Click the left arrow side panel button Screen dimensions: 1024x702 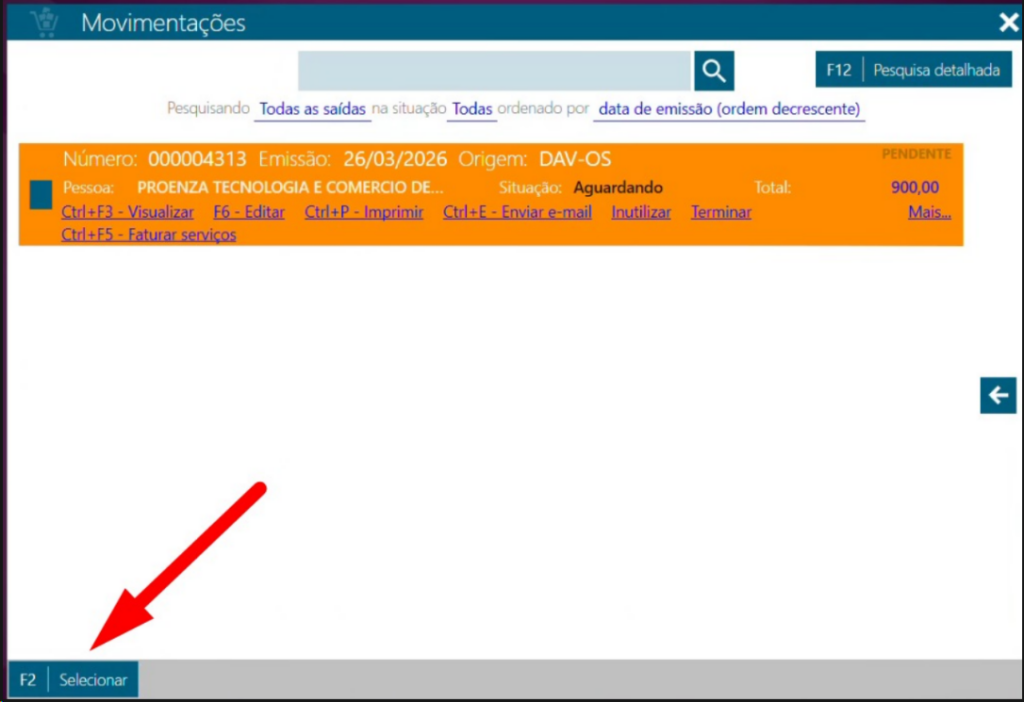(x=997, y=396)
